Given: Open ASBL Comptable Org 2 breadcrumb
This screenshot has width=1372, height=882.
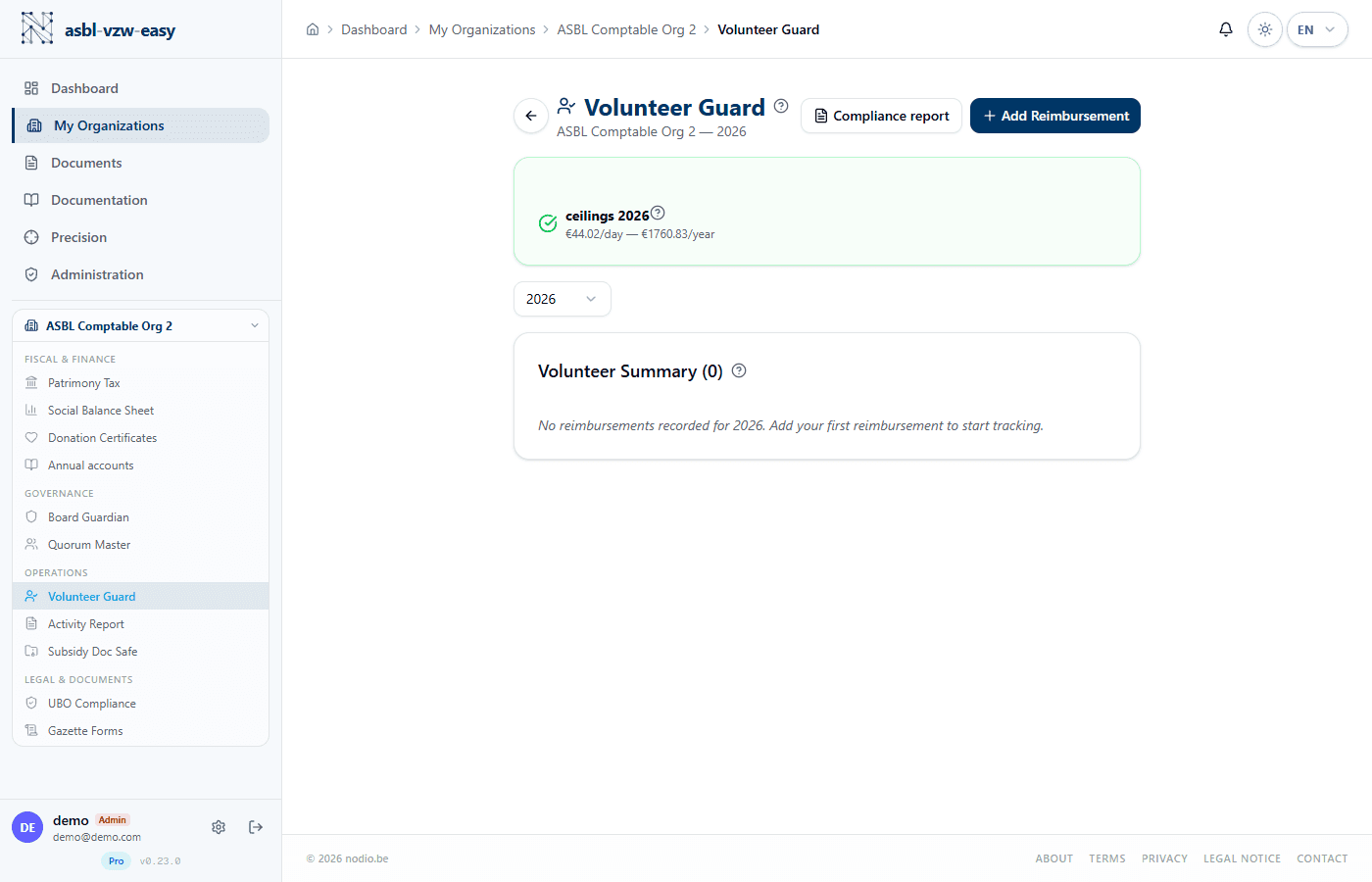Looking at the screenshot, I should coord(626,29).
